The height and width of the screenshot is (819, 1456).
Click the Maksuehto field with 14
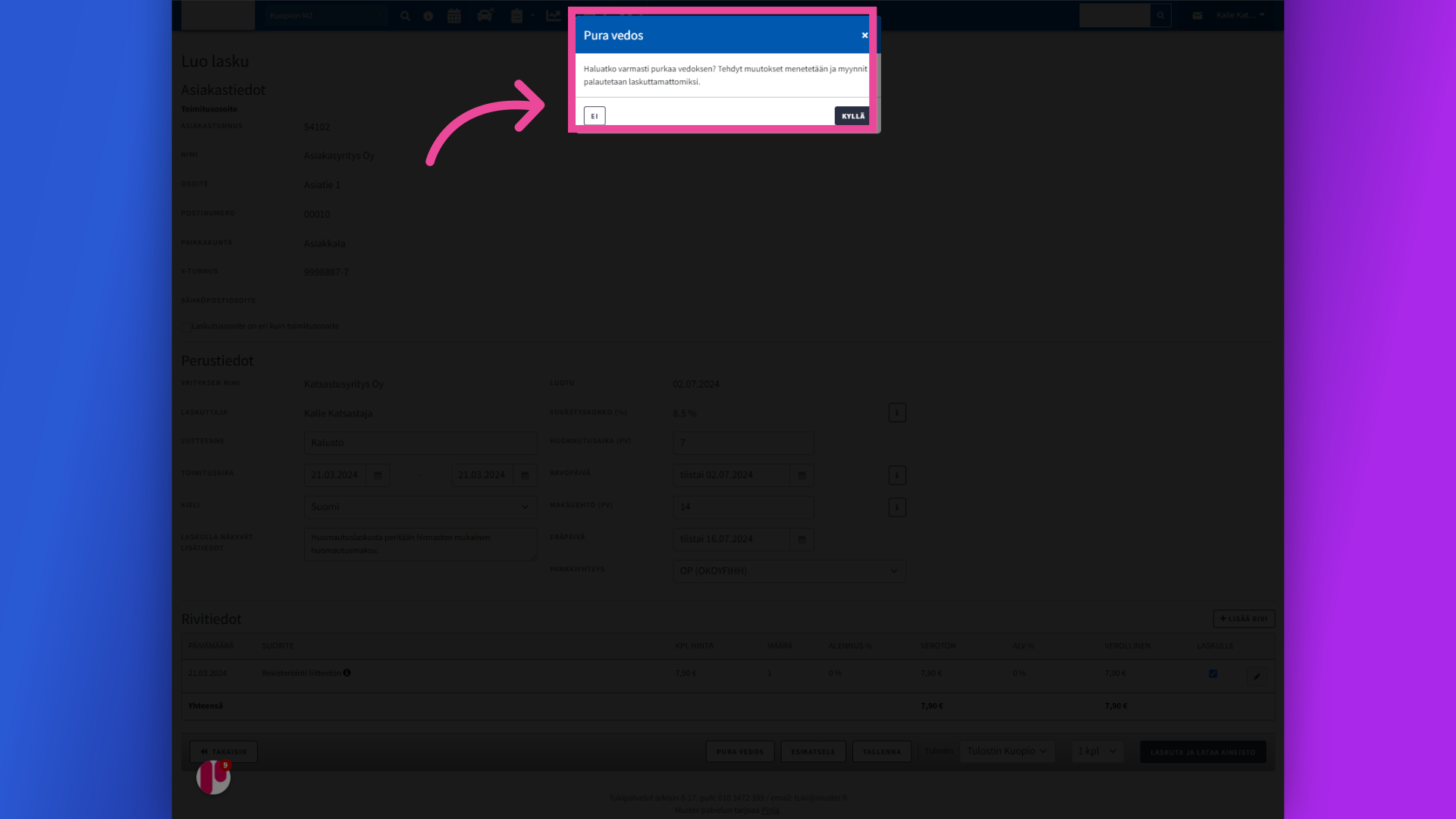(743, 507)
